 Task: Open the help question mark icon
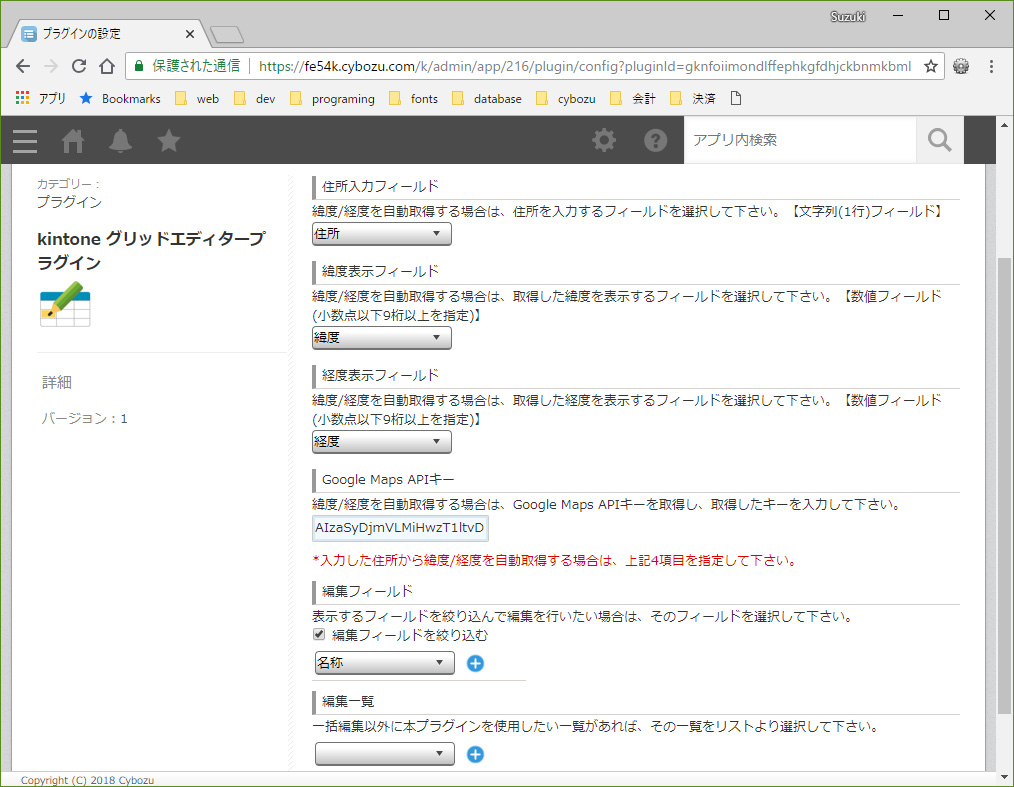[x=655, y=141]
